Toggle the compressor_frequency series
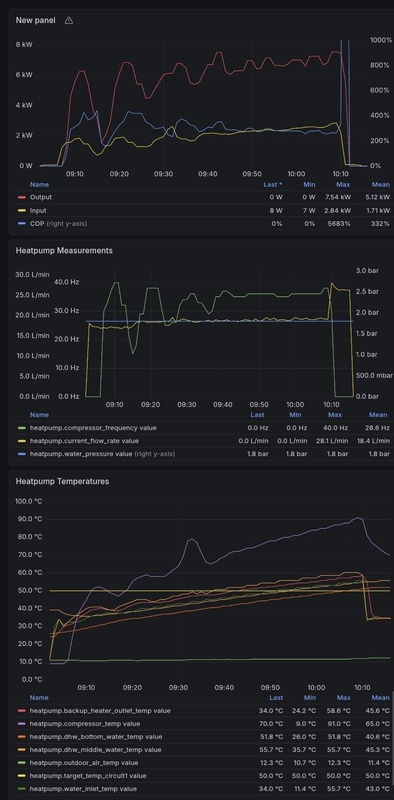Viewport: 394px width, 800px height. [93, 428]
